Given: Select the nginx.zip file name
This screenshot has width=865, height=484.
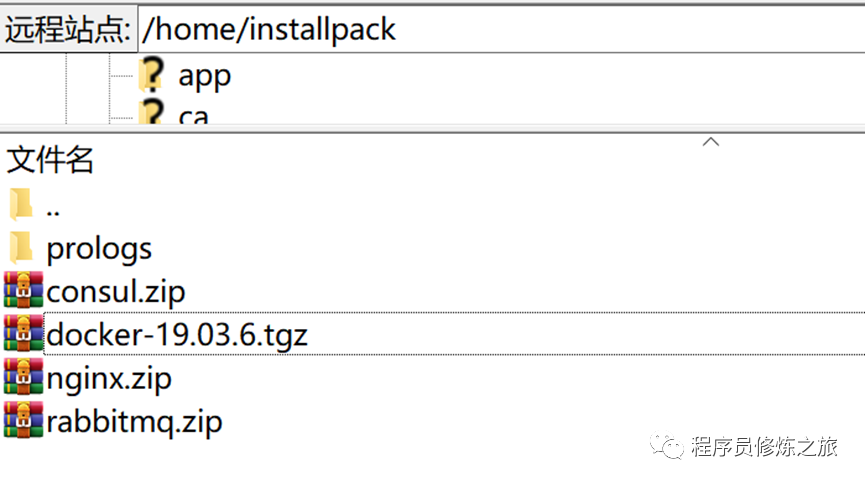Looking at the screenshot, I should coord(109,379).
